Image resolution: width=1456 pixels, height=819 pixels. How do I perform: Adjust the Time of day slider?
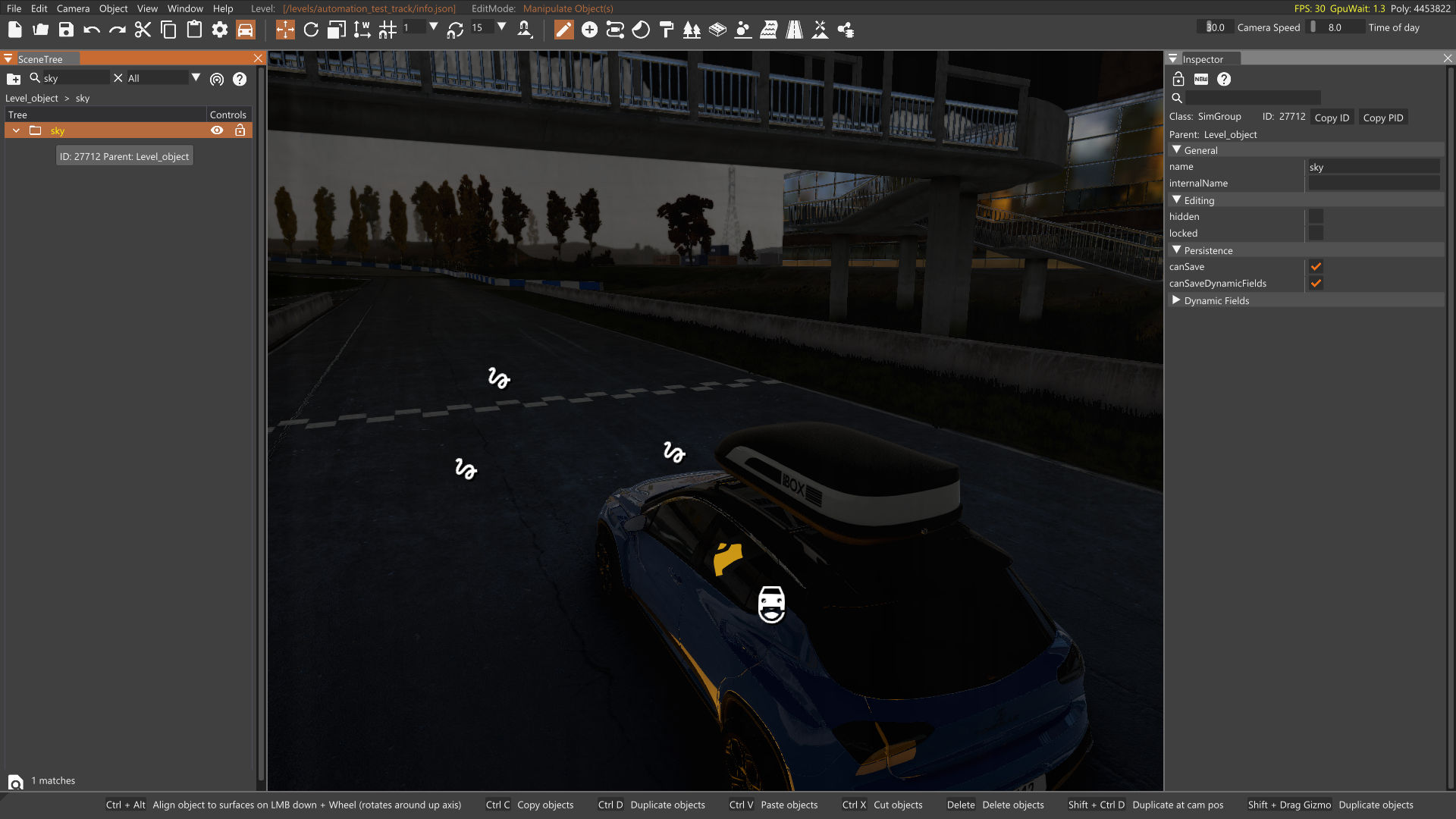point(1335,27)
